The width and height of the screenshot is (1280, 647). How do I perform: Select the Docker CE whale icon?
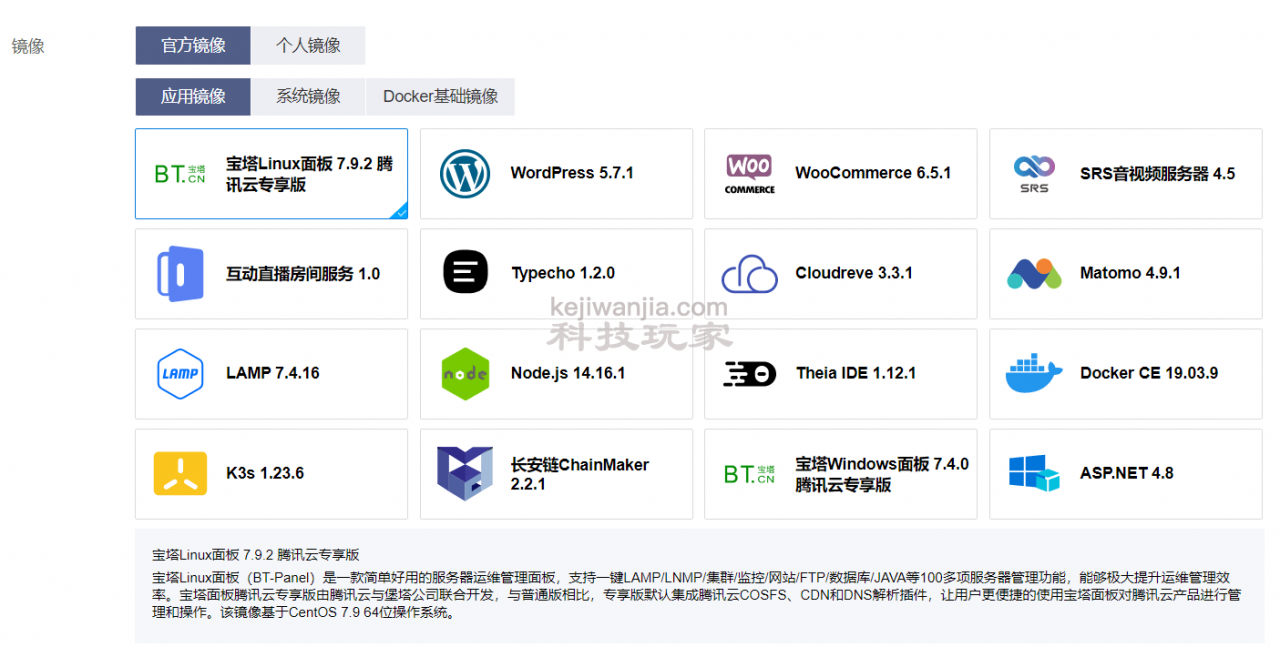[x=1034, y=373]
